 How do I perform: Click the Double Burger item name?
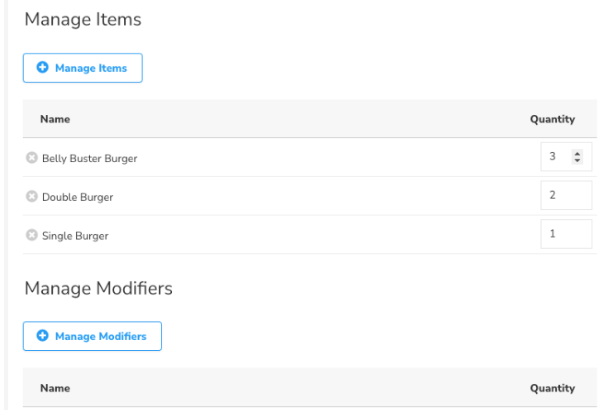(x=78, y=197)
